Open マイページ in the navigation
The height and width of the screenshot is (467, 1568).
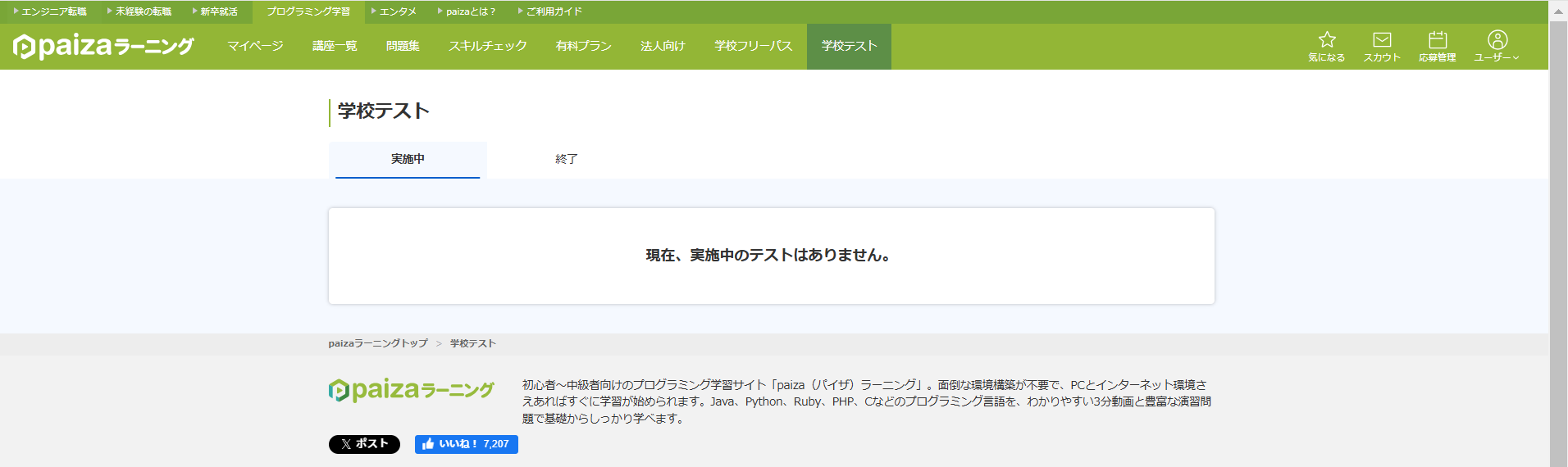click(x=255, y=46)
